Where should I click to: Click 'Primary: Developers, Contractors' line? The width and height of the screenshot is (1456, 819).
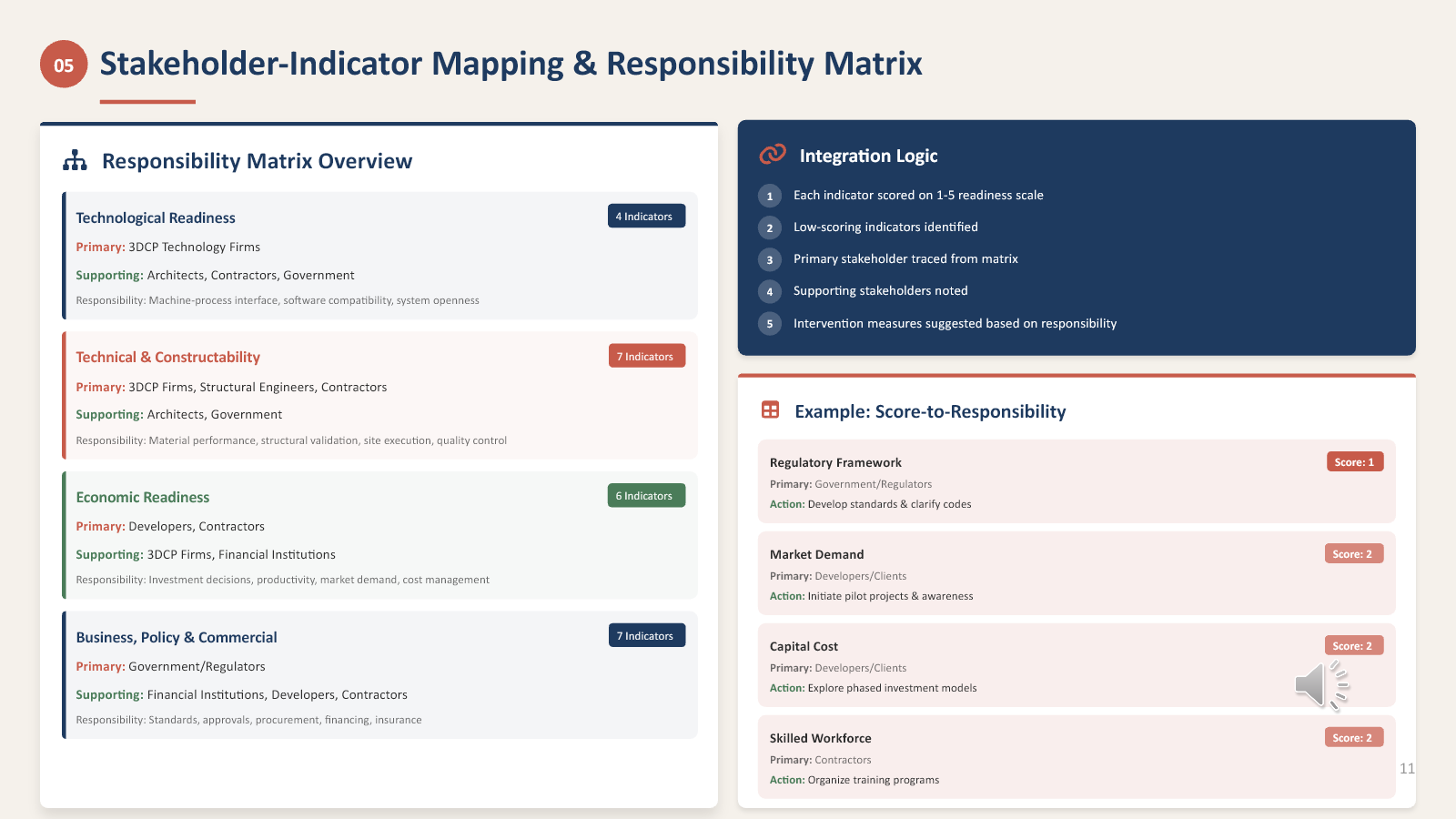(170, 526)
